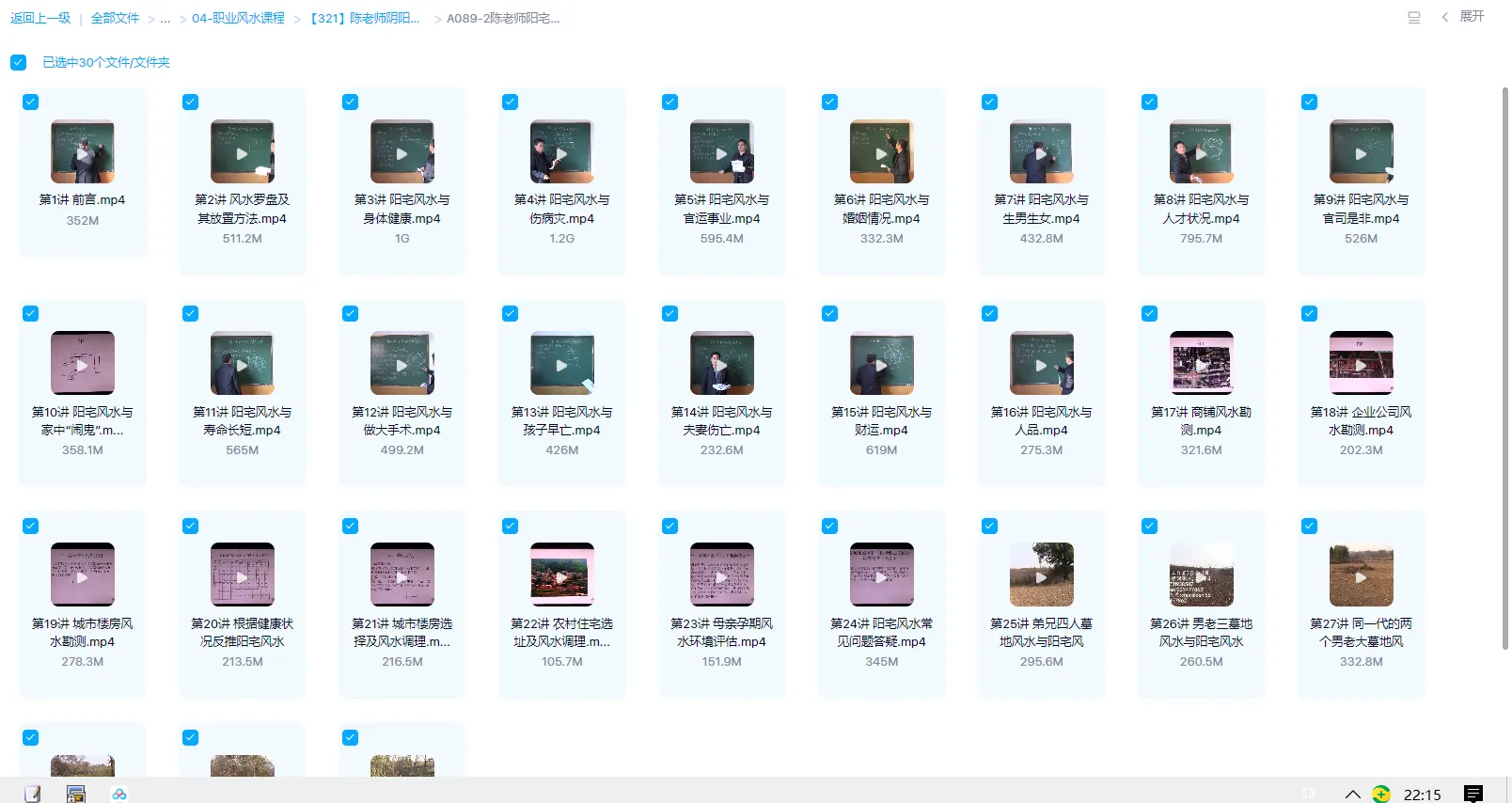
Task: Open the calculator-like taskbar app icon
Action: [76, 794]
